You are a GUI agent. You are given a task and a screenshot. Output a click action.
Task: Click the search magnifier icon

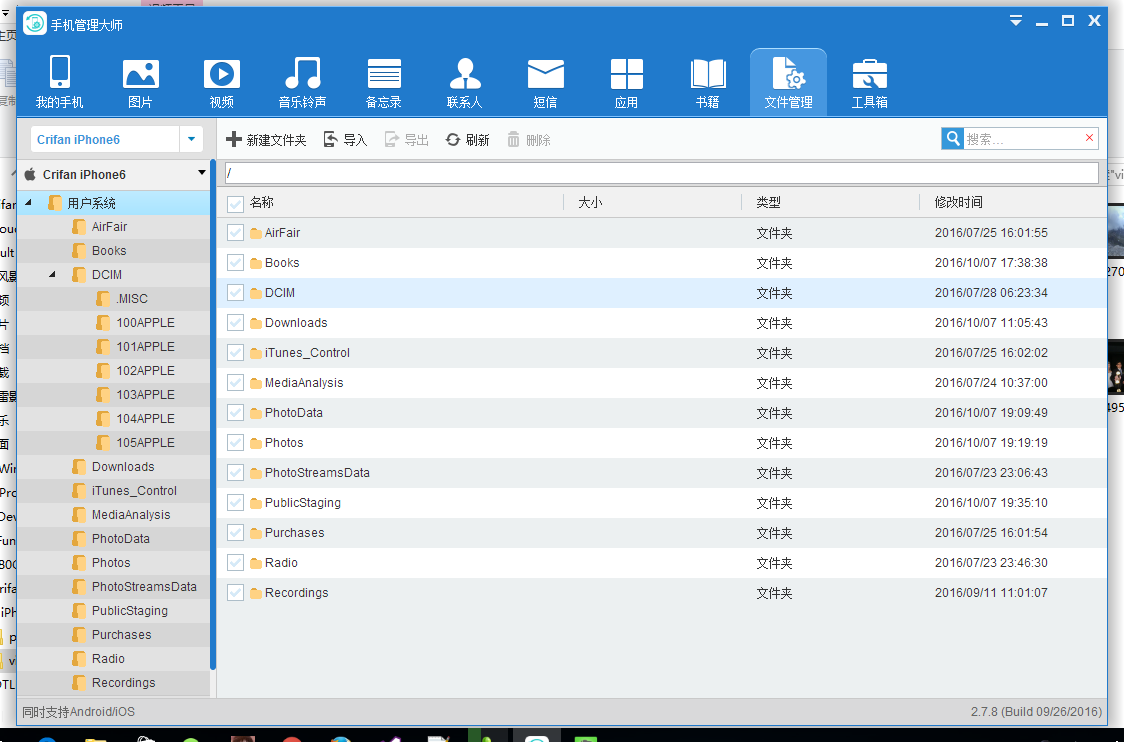pos(952,138)
